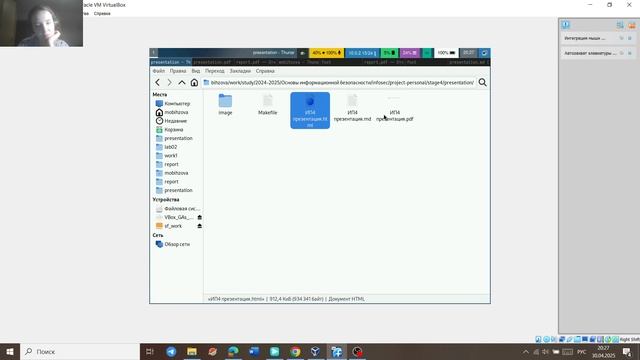This screenshot has height=360, width=640.
Task: Click Автозахват клавиатуры notification in VirtualBox panel
Action: click(590, 53)
